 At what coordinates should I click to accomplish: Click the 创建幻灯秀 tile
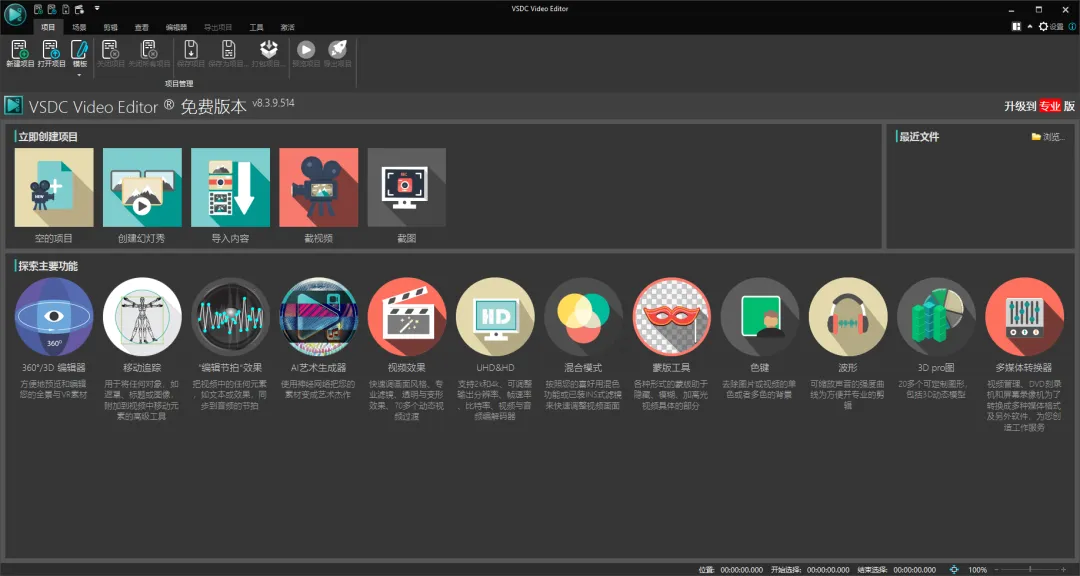tap(142, 187)
